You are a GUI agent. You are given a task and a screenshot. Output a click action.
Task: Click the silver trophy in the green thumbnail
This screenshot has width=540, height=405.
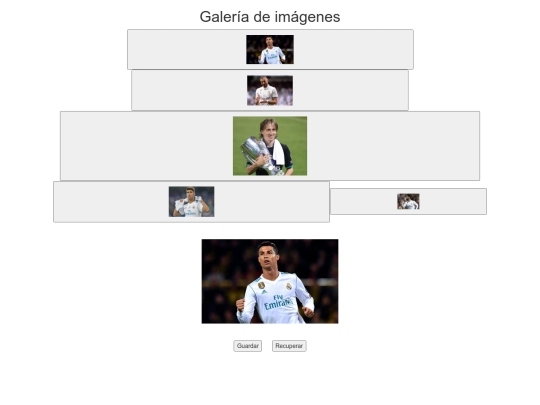click(x=256, y=153)
